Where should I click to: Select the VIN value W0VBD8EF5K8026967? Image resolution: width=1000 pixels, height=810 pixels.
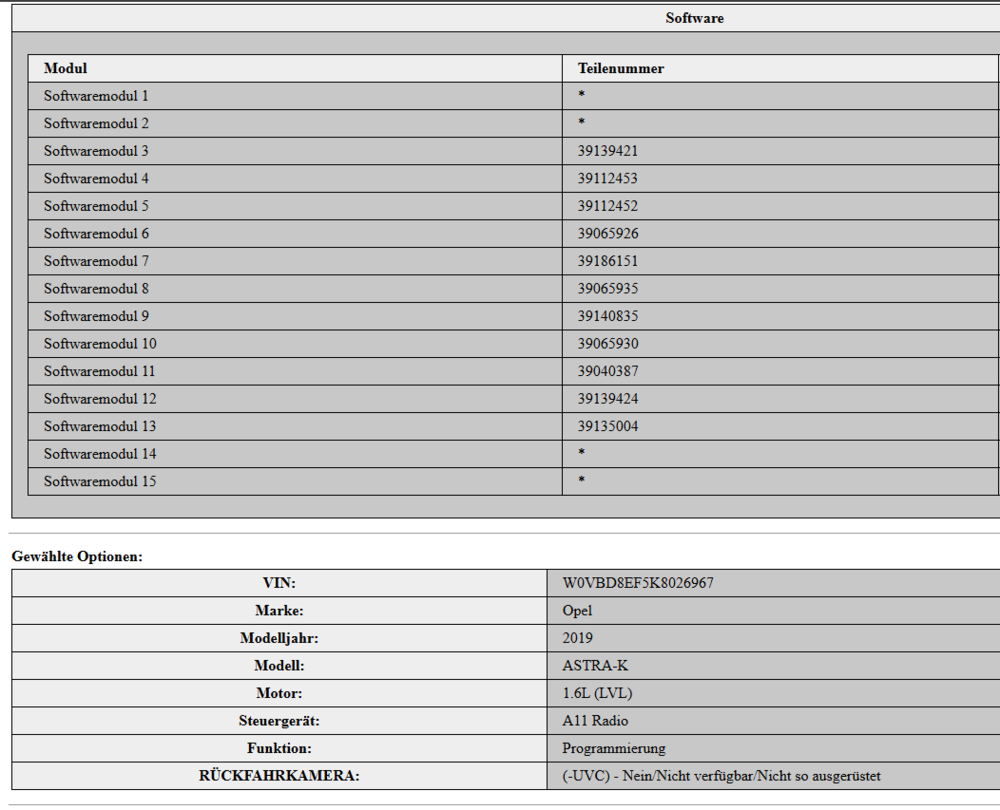pos(638,583)
